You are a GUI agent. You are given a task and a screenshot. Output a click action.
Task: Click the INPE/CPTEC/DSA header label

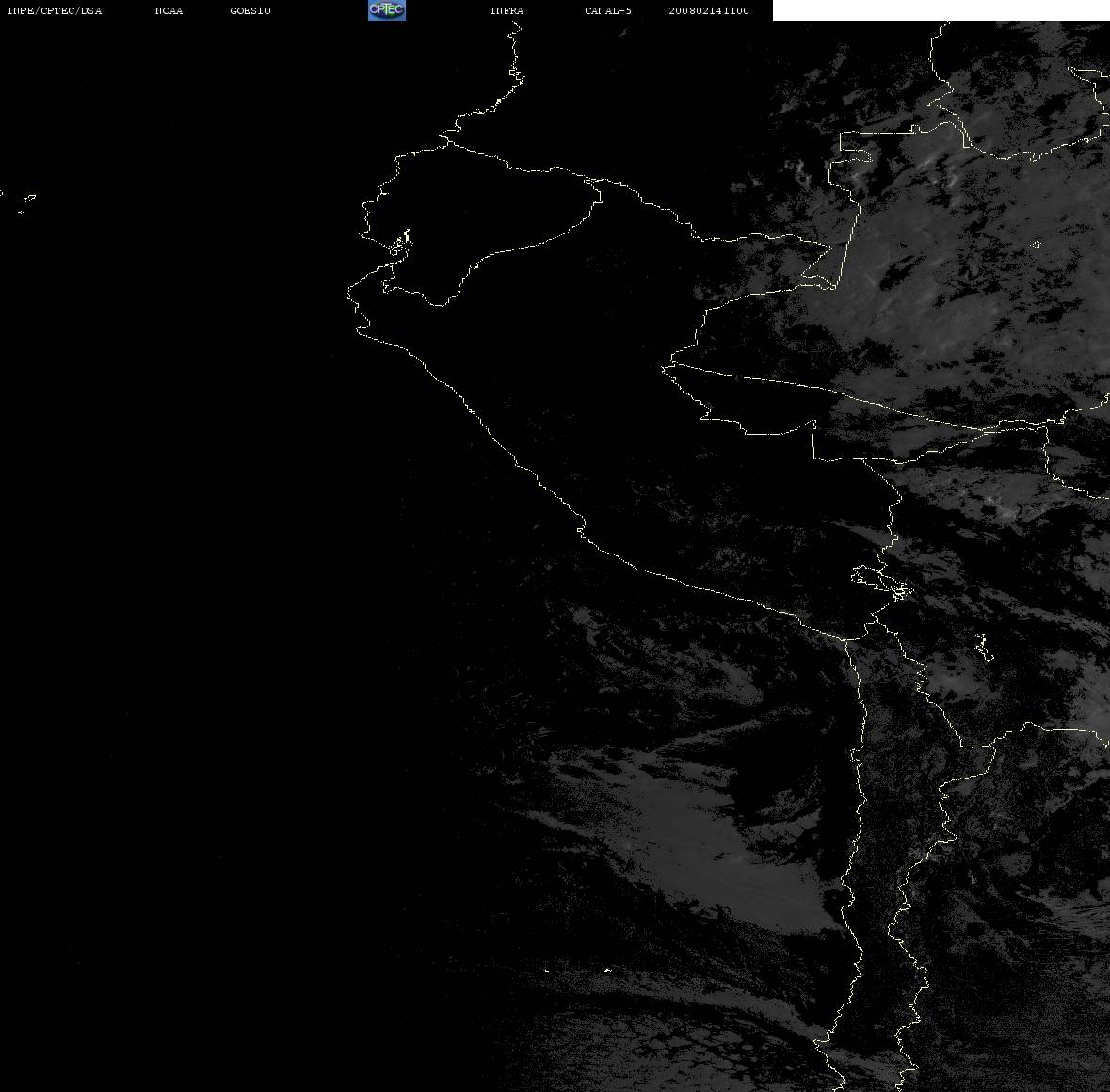54,10
